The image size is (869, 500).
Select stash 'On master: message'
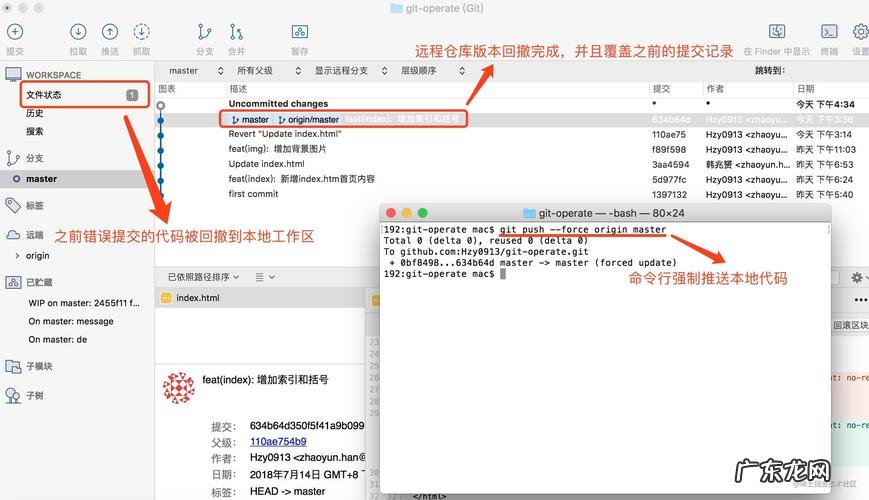point(71,321)
